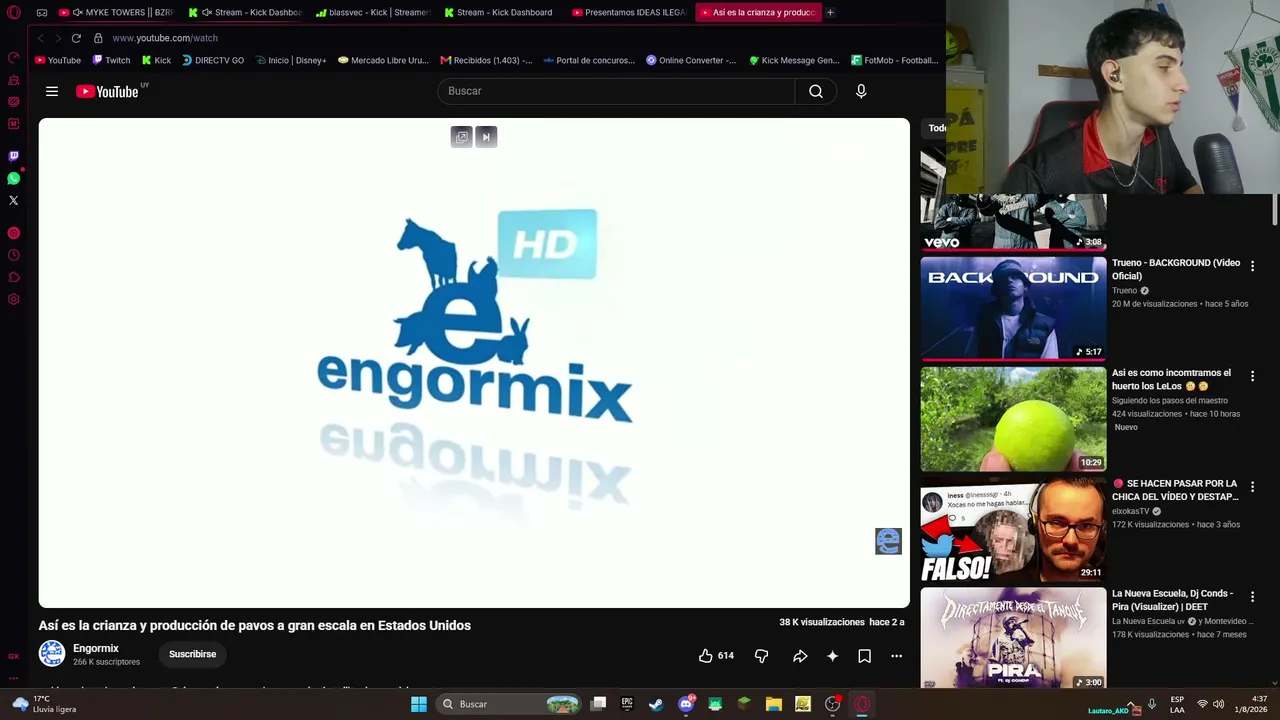Open the Engormix channel name link
The width and height of the screenshot is (1280, 720).
point(96,648)
